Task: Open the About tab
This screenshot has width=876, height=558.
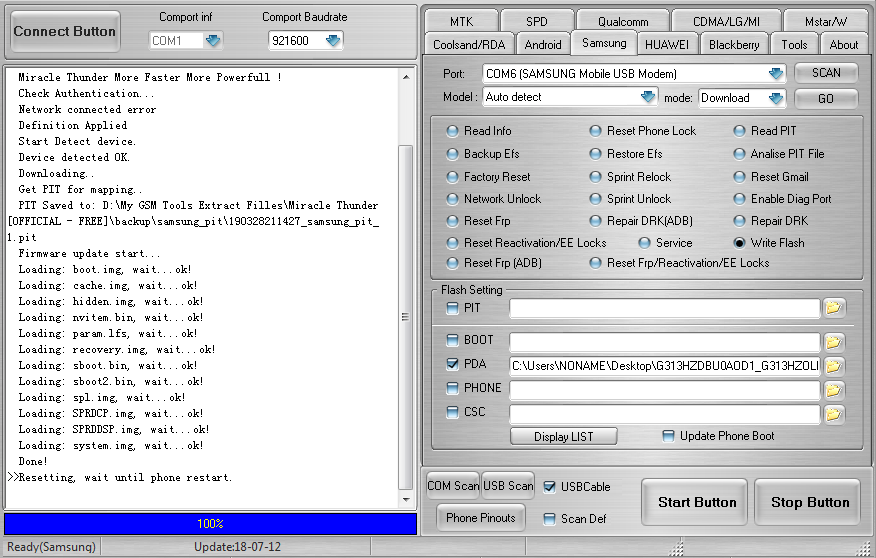Action: click(844, 44)
